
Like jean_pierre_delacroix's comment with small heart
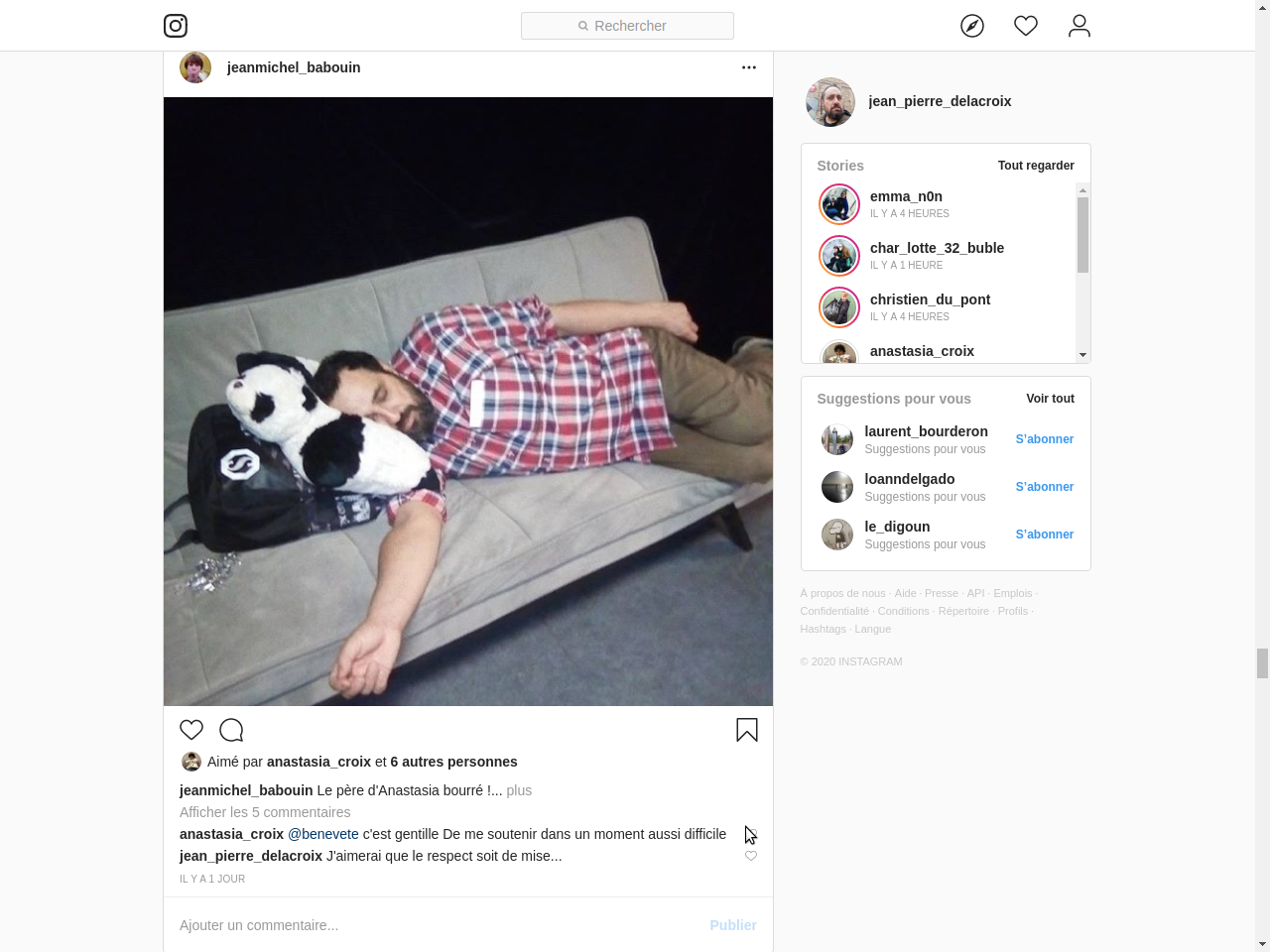click(x=751, y=856)
